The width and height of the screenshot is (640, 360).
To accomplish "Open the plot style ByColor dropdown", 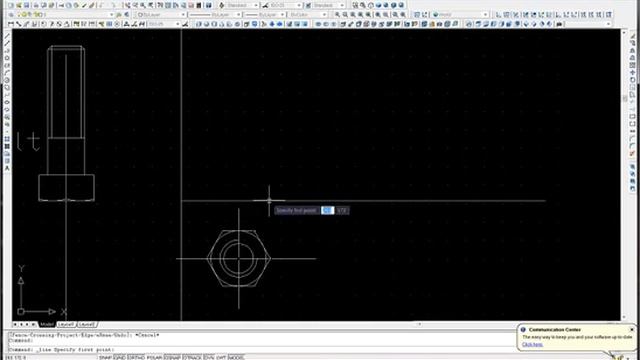I will point(307,15).
